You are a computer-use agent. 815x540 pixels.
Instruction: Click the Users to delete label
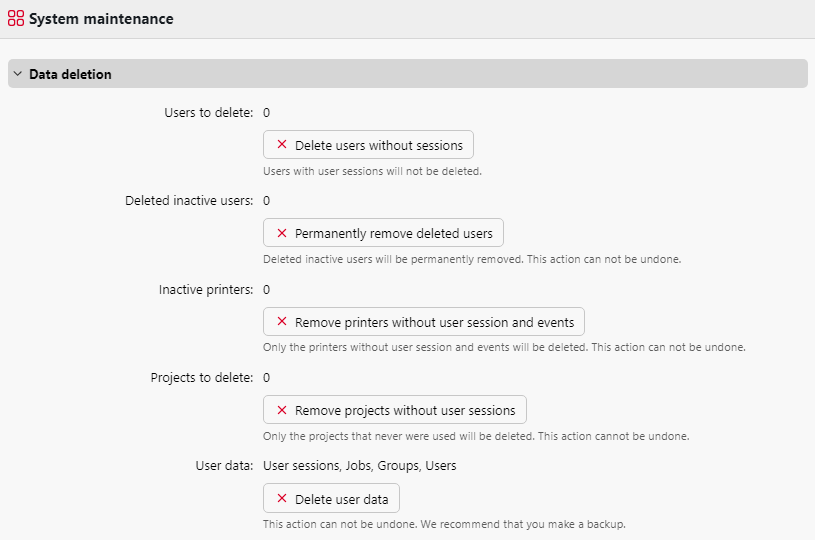pos(208,112)
